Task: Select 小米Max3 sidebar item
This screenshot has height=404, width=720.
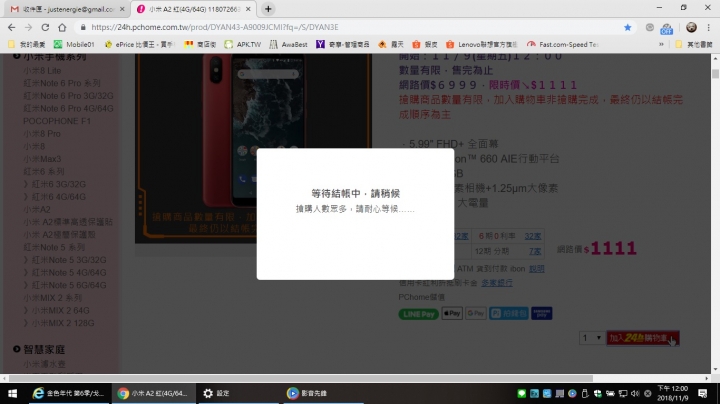Action: (x=42, y=159)
